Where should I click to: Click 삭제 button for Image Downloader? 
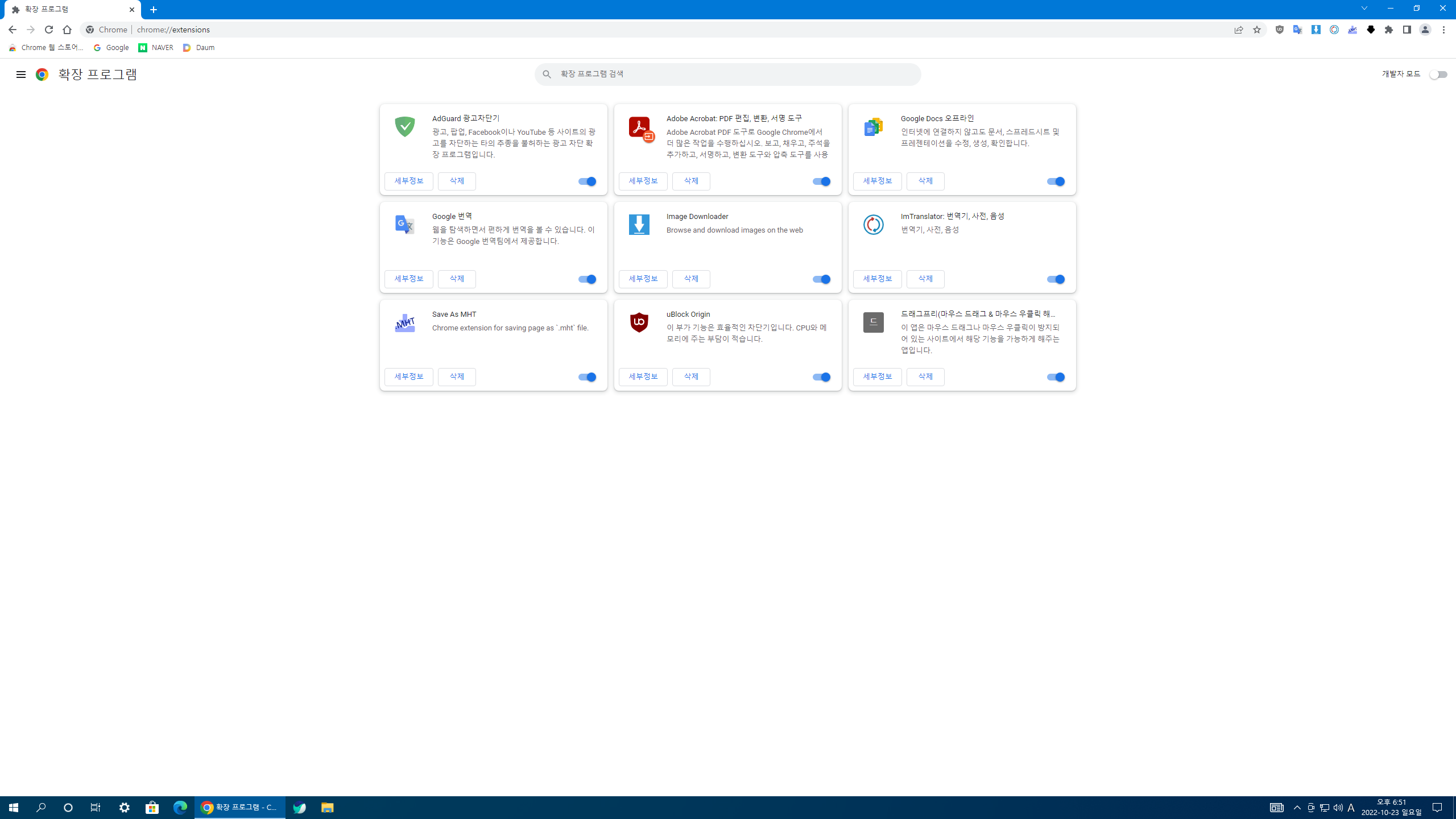click(690, 279)
